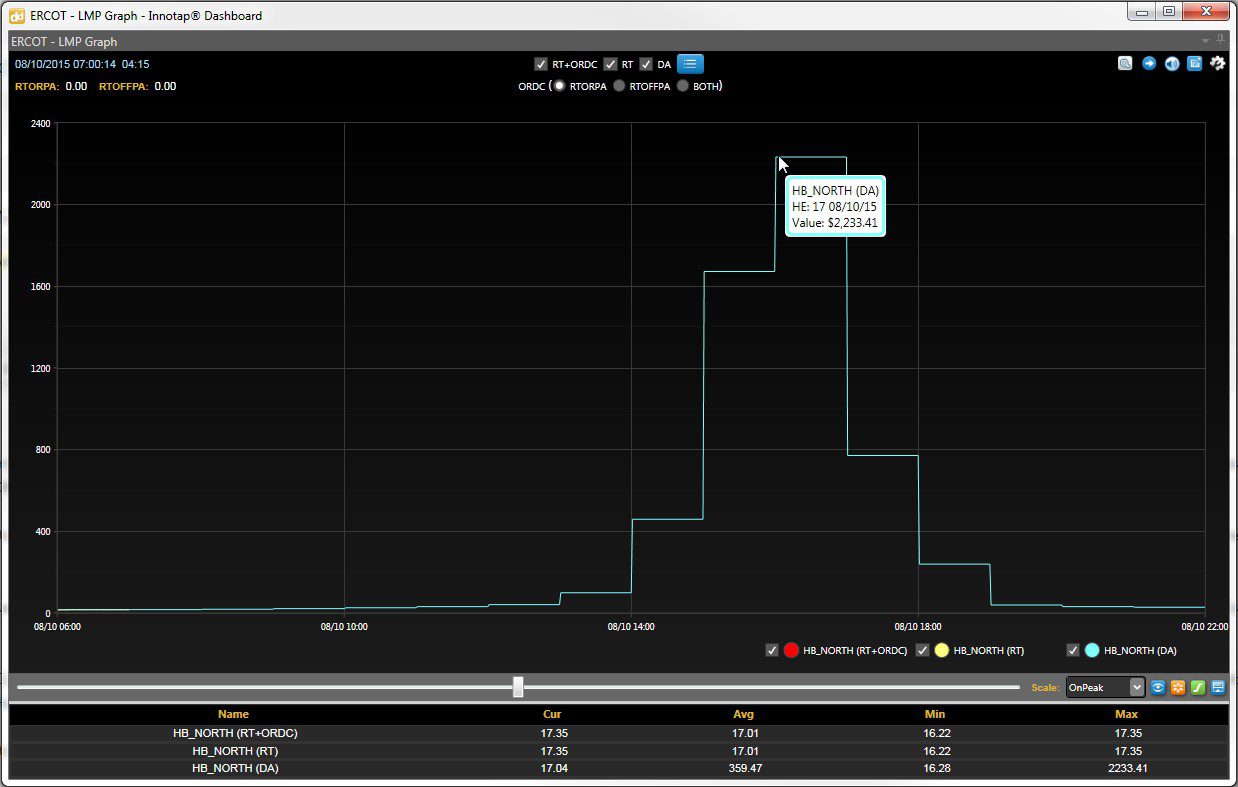Click the timestamp 08/10/2015 07:00:14
Image resolution: width=1238 pixels, height=787 pixels.
click(65, 64)
